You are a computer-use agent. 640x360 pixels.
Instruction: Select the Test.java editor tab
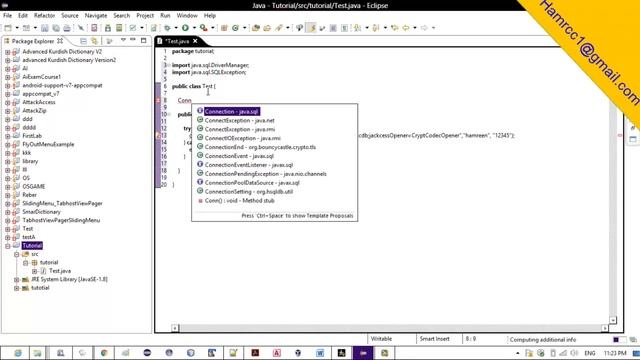[177, 41]
